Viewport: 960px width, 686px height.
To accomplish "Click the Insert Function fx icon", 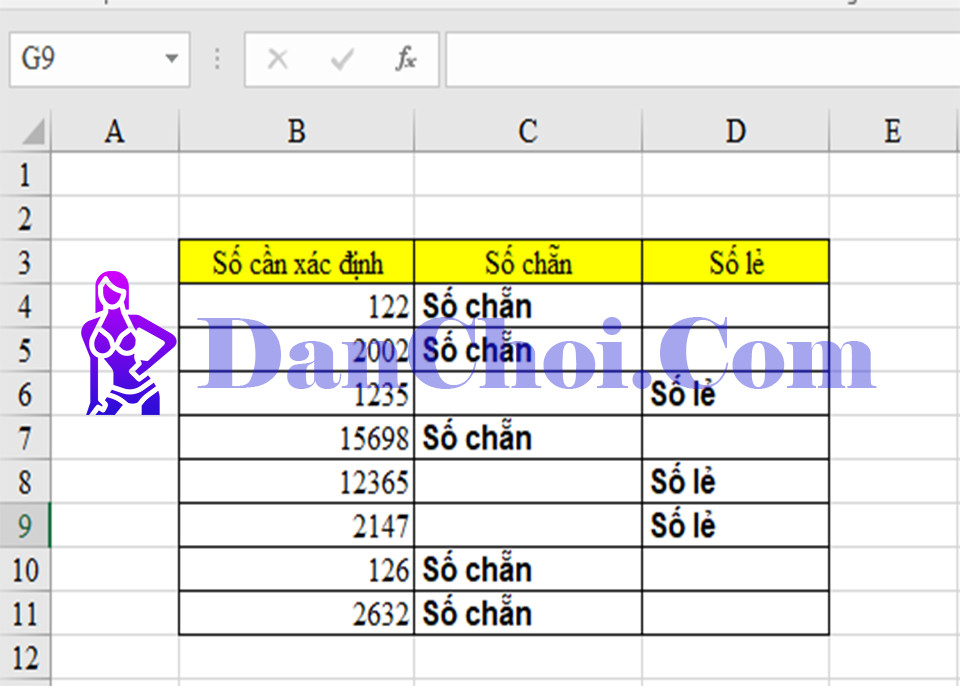I will click(x=403, y=59).
